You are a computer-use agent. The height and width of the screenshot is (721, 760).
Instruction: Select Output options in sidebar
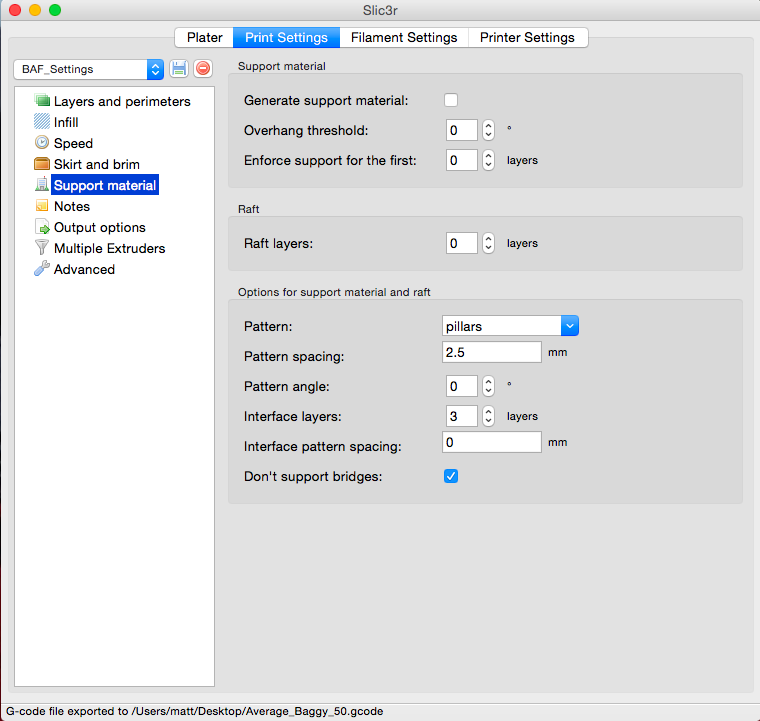[x=99, y=227]
